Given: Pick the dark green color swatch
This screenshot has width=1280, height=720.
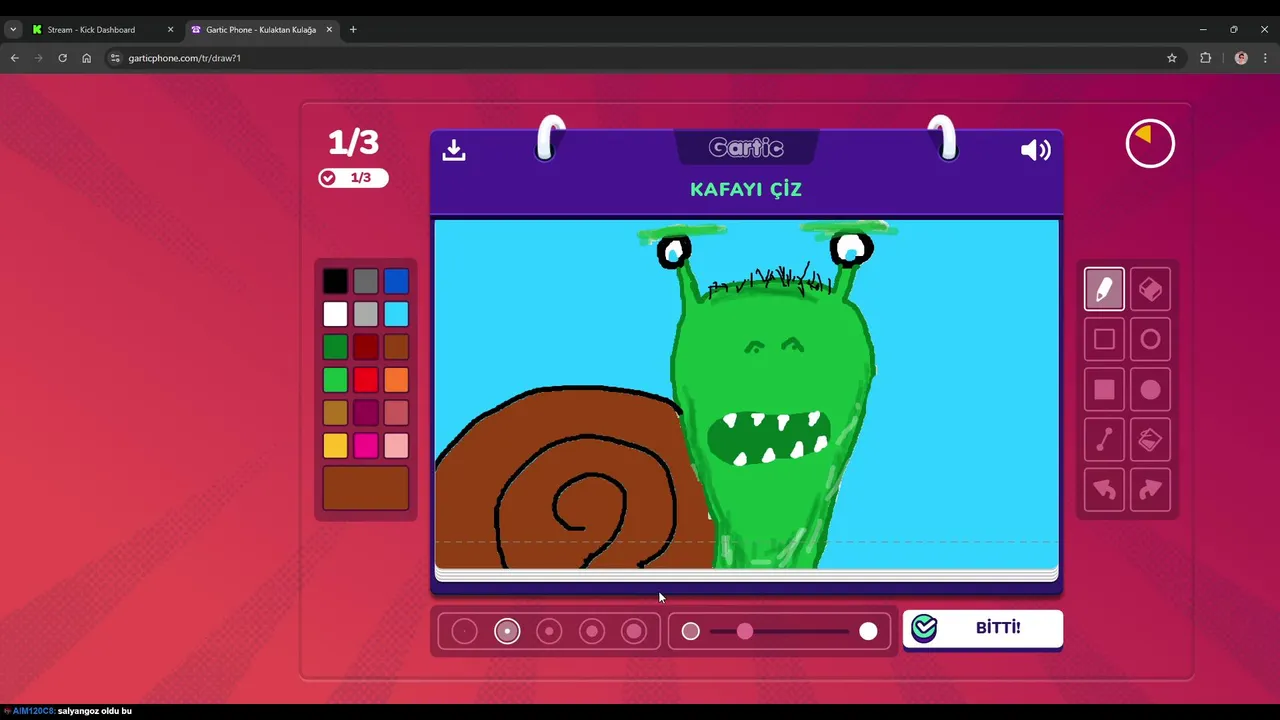Looking at the screenshot, I should (x=335, y=347).
